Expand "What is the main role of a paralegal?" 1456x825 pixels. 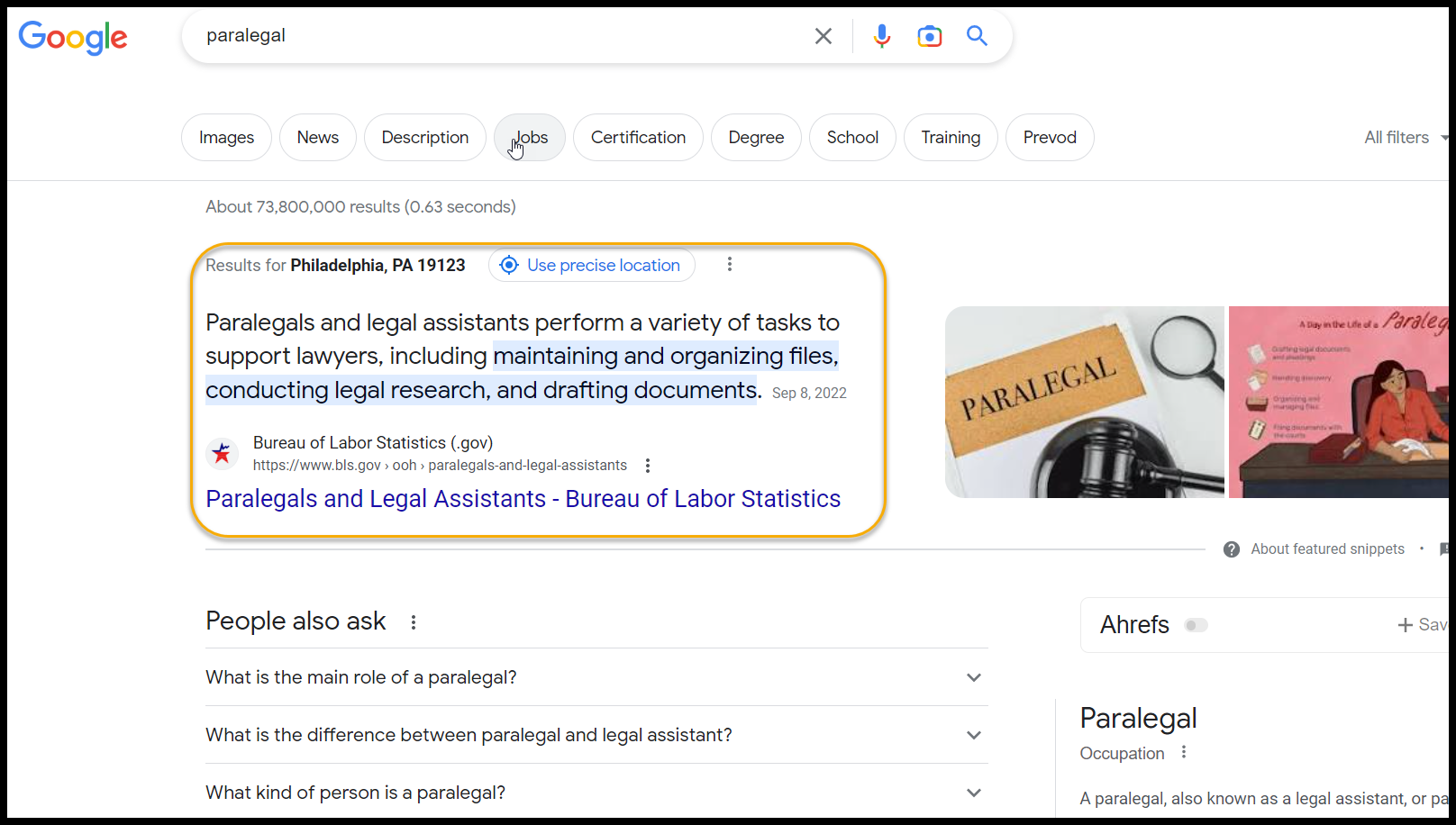[973, 677]
